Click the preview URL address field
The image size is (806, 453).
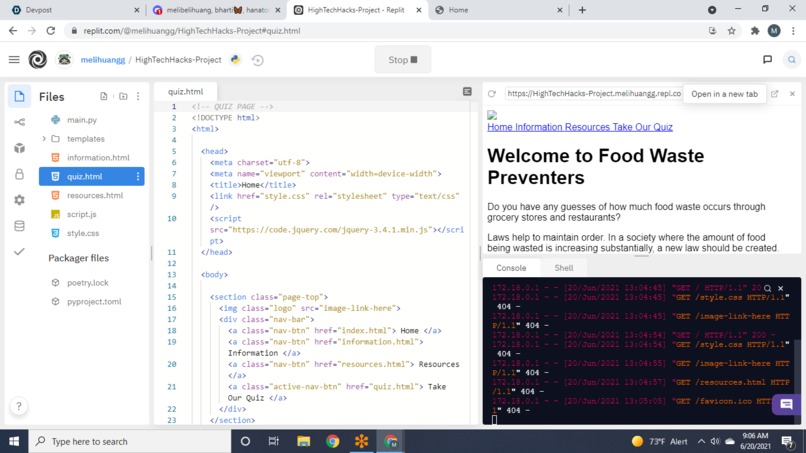click(594, 94)
